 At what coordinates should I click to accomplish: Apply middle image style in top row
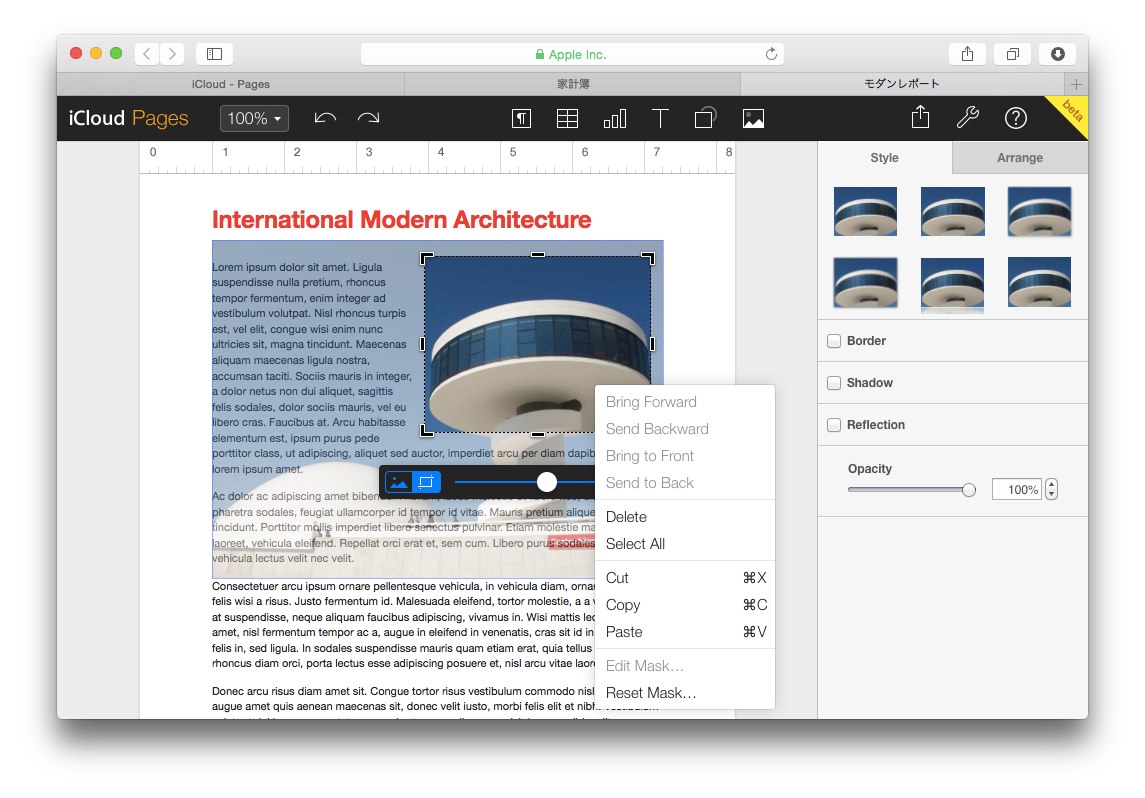pyautogui.click(x=952, y=212)
